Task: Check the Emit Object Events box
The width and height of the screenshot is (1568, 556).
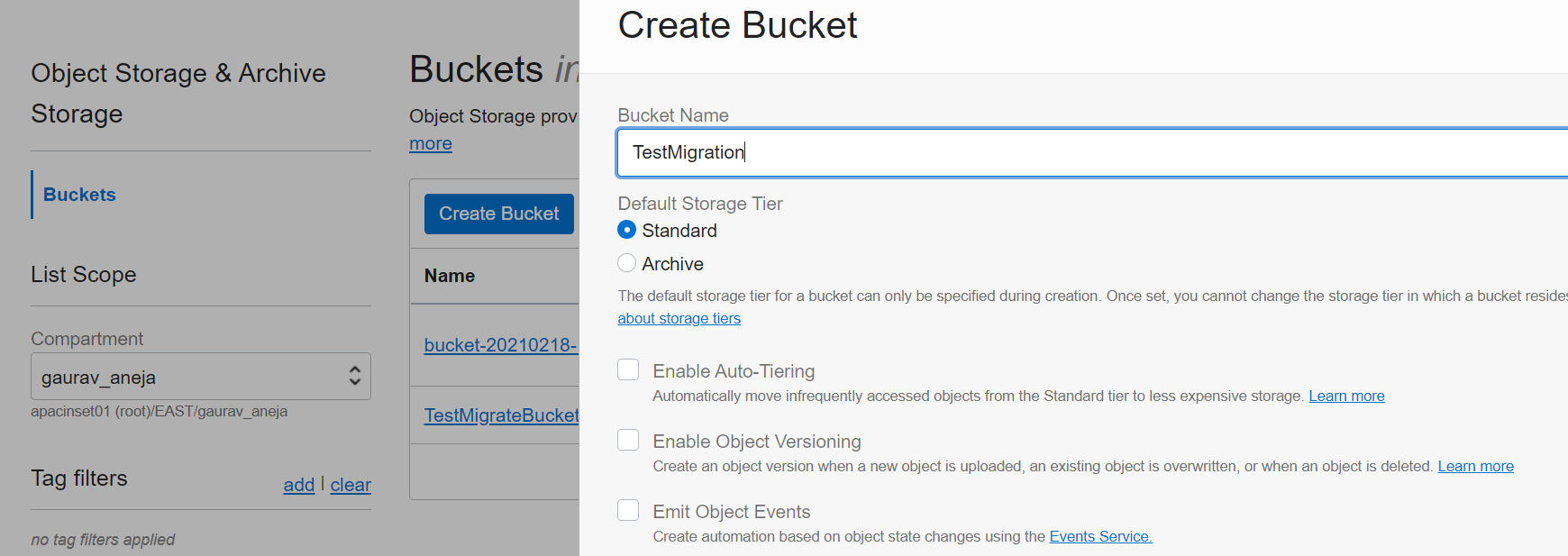Action: (628, 510)
